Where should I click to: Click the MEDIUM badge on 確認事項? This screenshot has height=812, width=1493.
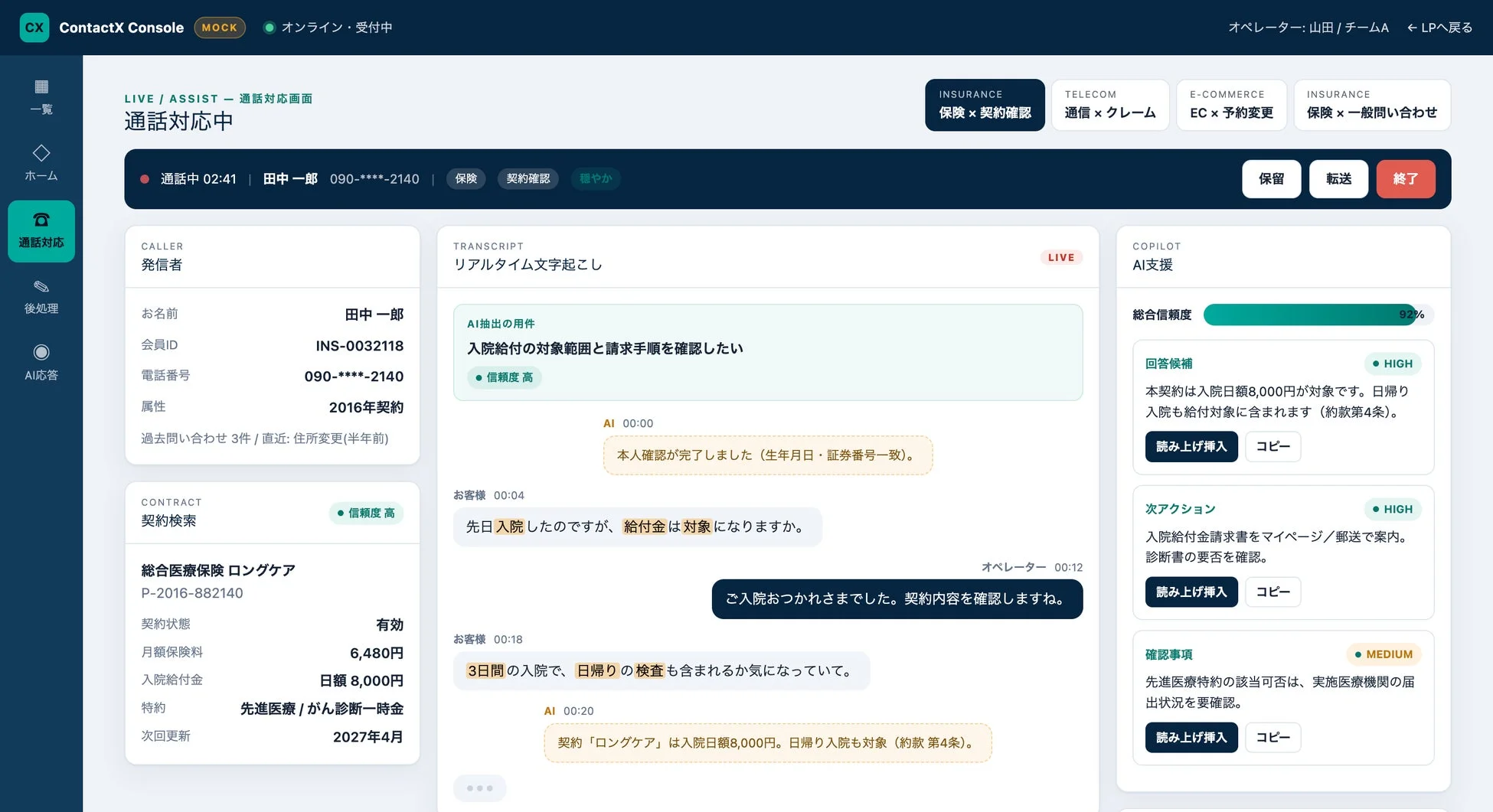coord(1384,654)
